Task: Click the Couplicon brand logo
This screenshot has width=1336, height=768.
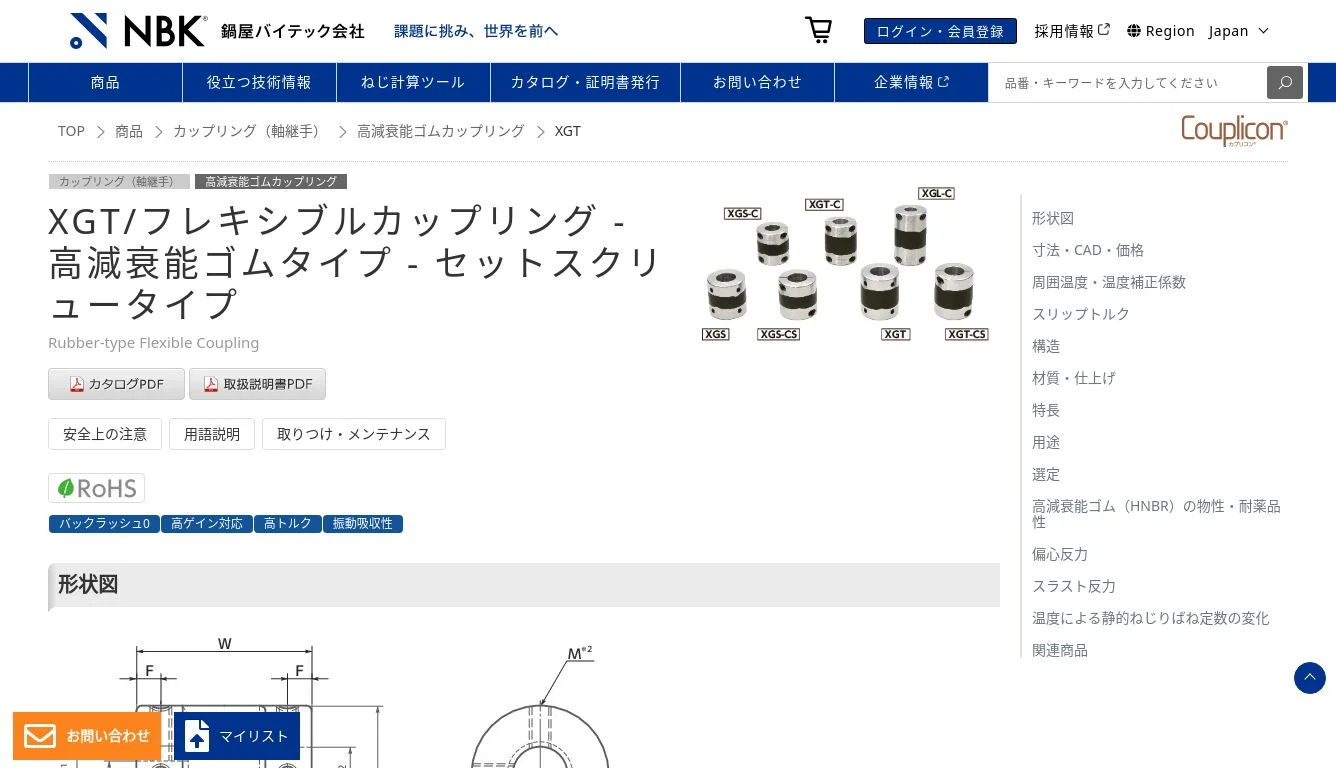Action: tap(1234, 130)
